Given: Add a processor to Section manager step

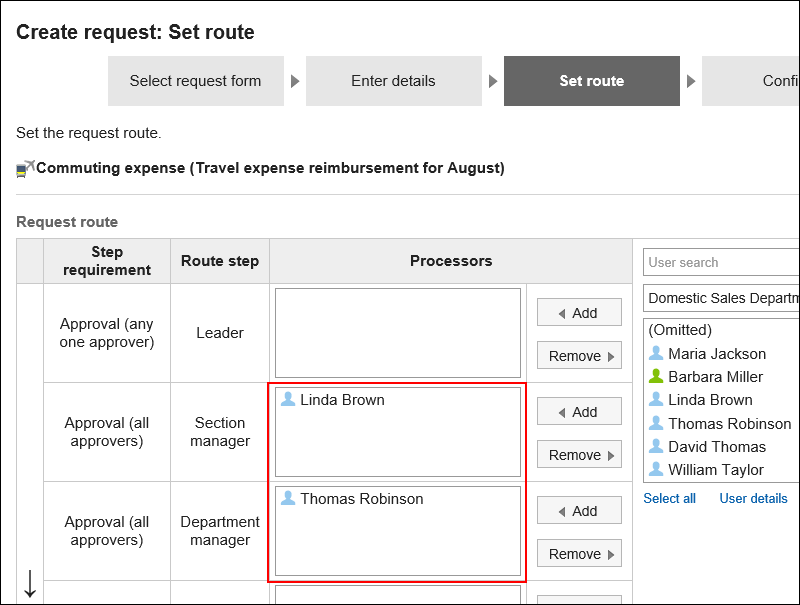Looking at the screenshot, I should 579,411.
